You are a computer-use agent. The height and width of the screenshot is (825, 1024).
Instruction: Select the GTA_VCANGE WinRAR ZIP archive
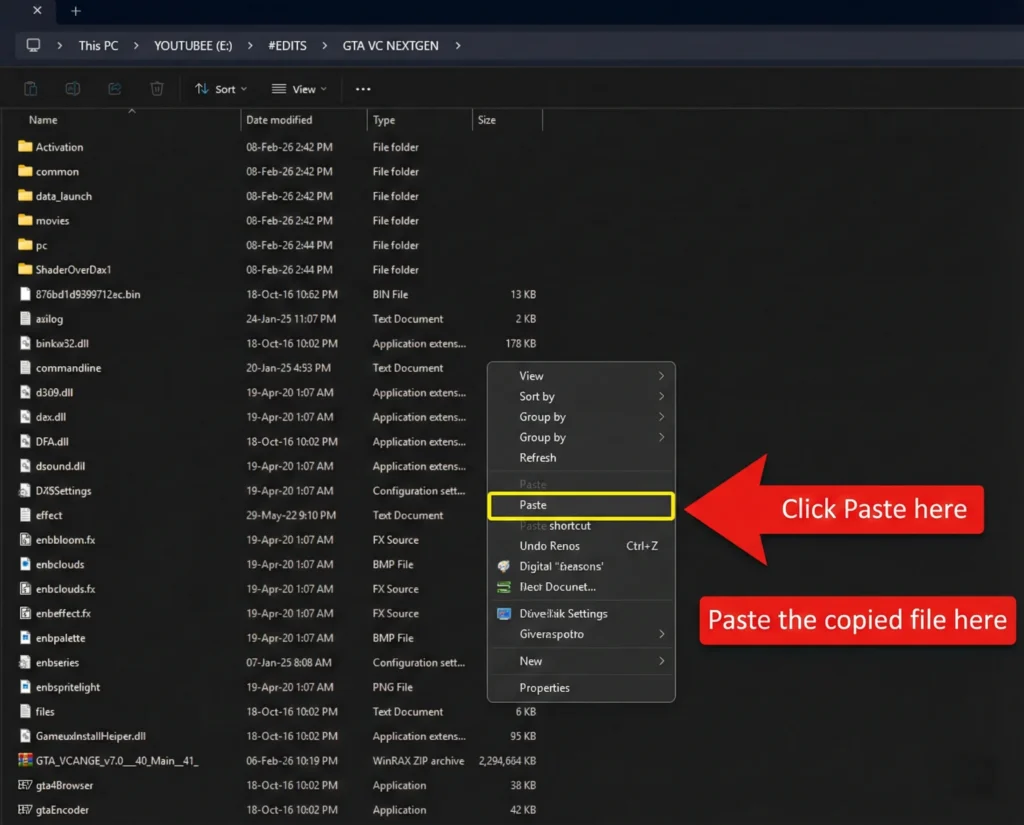click(116, 761)
